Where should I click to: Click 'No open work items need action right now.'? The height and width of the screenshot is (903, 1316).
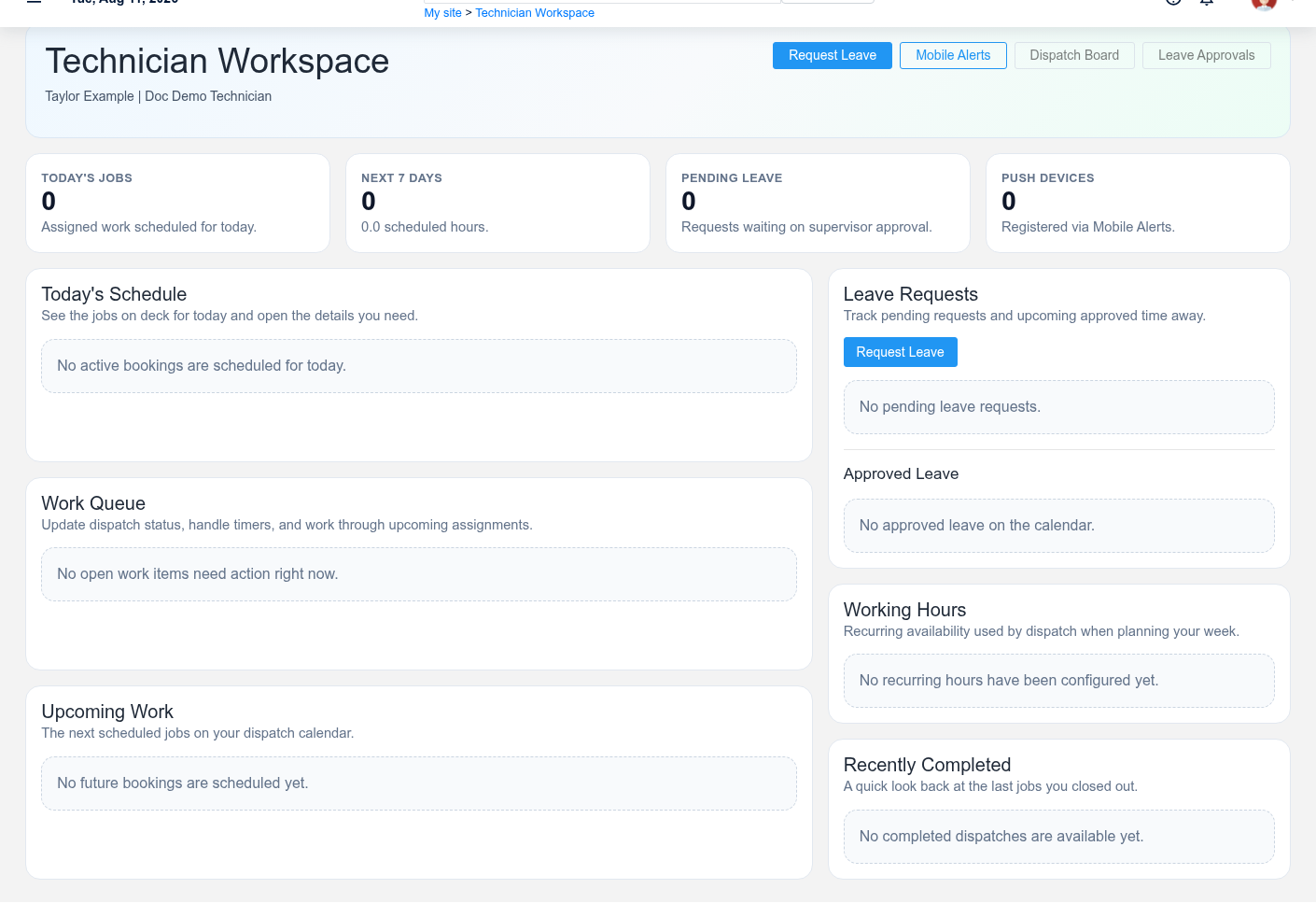coord(198,574)
